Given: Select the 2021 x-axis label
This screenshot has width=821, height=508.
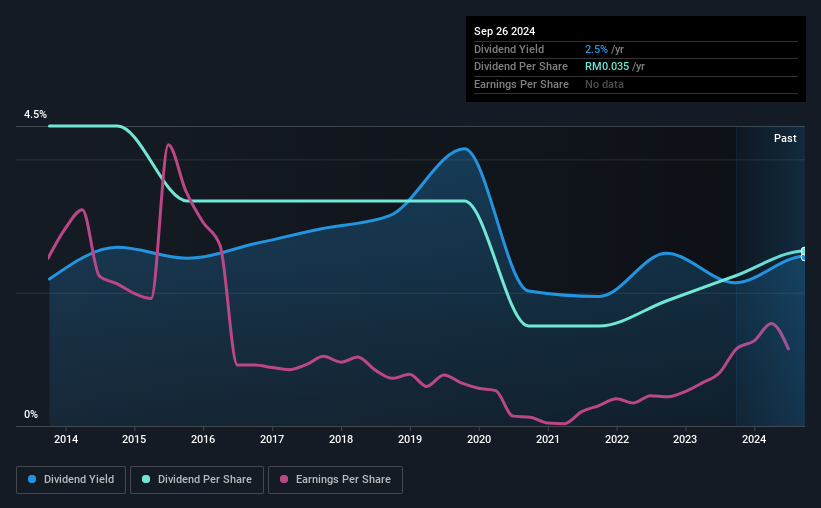Looking at the screenshot, I should [548, 439].
